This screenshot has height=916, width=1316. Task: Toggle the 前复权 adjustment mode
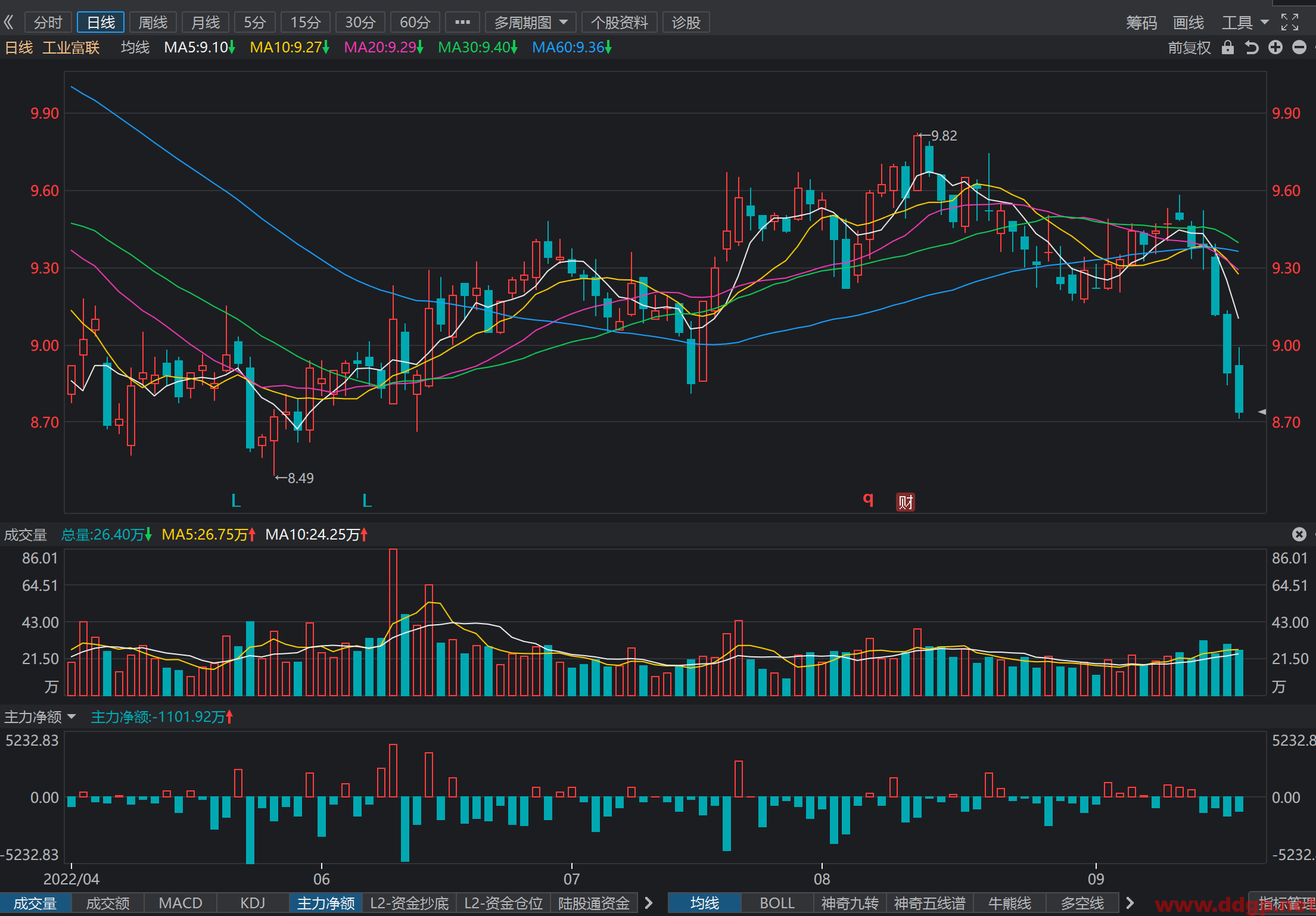pyautogui.click(x=1189, y=48)
